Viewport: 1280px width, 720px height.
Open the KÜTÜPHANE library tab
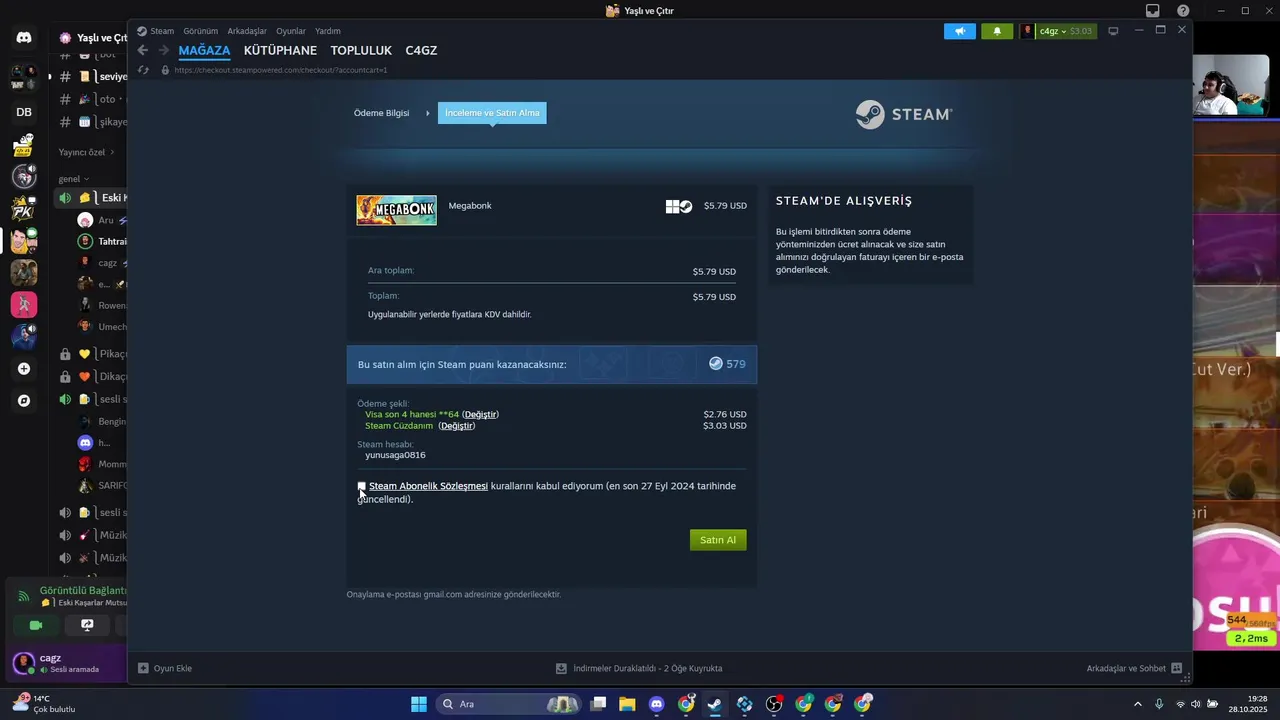tap(280, 50)
